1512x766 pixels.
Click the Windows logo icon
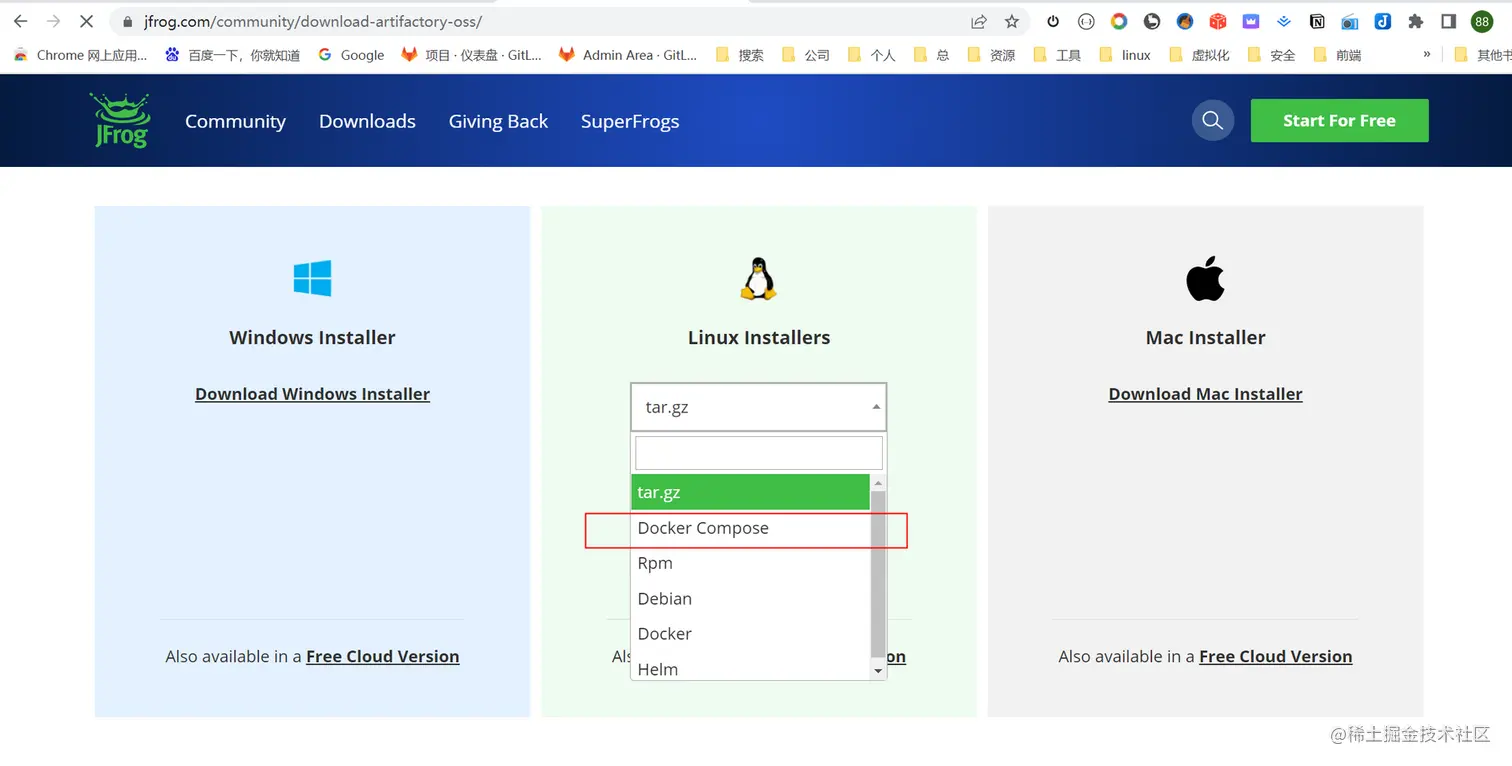coord(312,278)
